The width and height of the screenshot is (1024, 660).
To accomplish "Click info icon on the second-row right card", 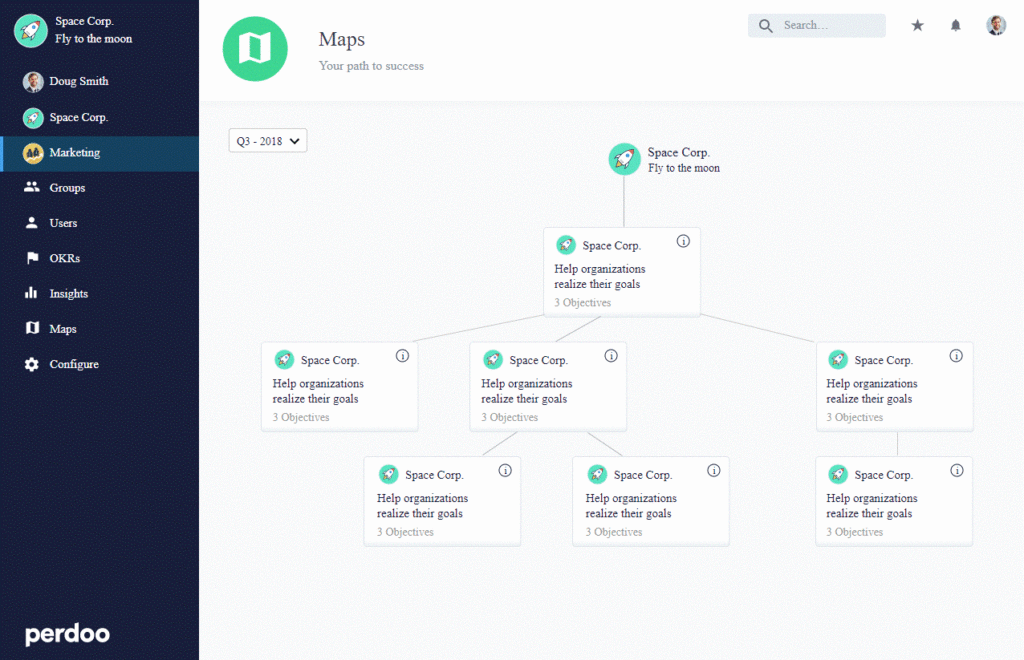I will point(956,356).
